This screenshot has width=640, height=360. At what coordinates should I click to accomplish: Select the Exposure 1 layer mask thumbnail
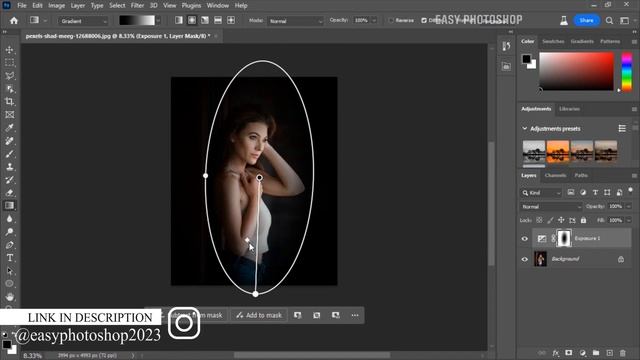click(x=563, y=238)
